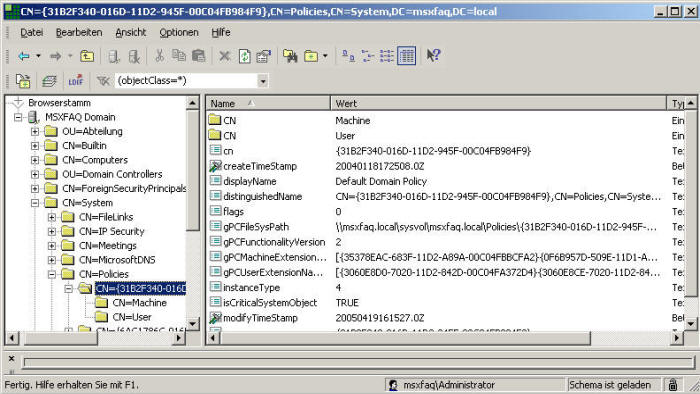
Task: Click the disconnect server toolbar icon
Action: coord(134,56)
